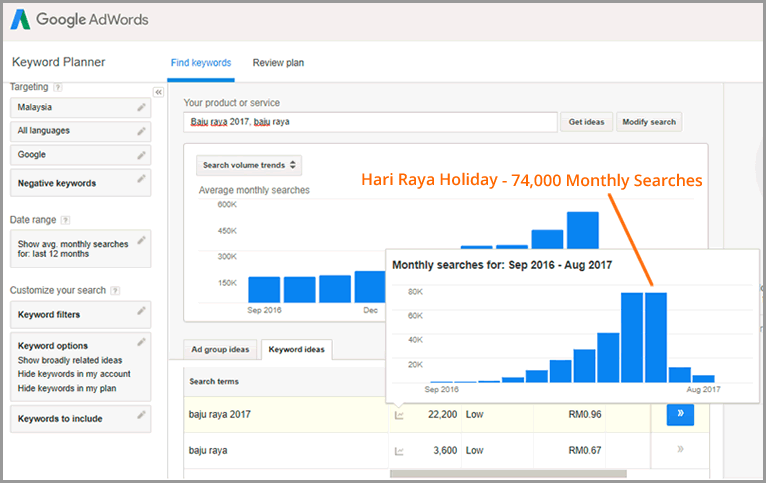Edit Keywords to include pencil icon
Image resolution: width=766 pixels, height=483 pixels.
pos(141,415)
